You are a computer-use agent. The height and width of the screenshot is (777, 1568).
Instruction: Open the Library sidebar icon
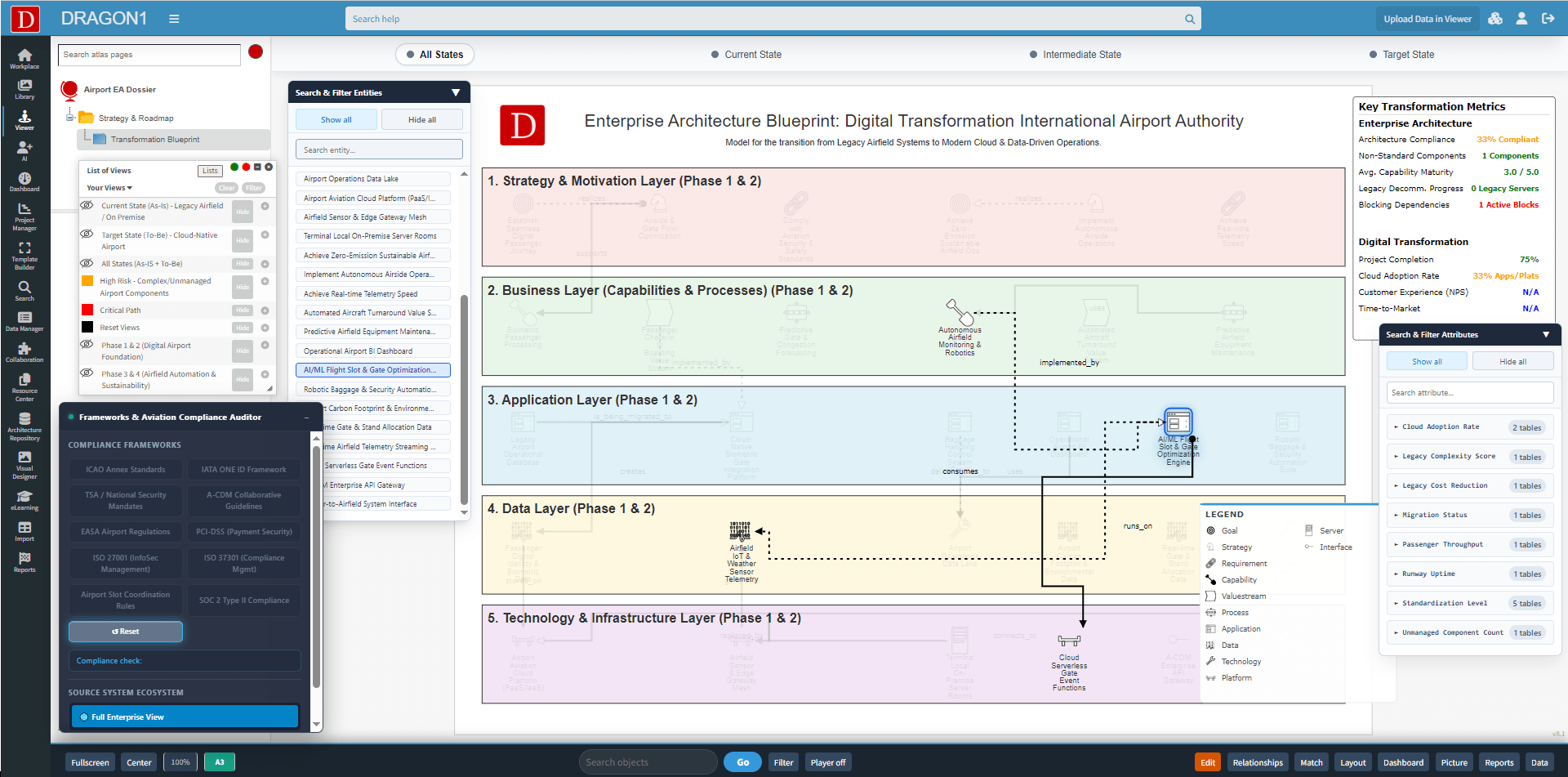(x=24, y=89)
